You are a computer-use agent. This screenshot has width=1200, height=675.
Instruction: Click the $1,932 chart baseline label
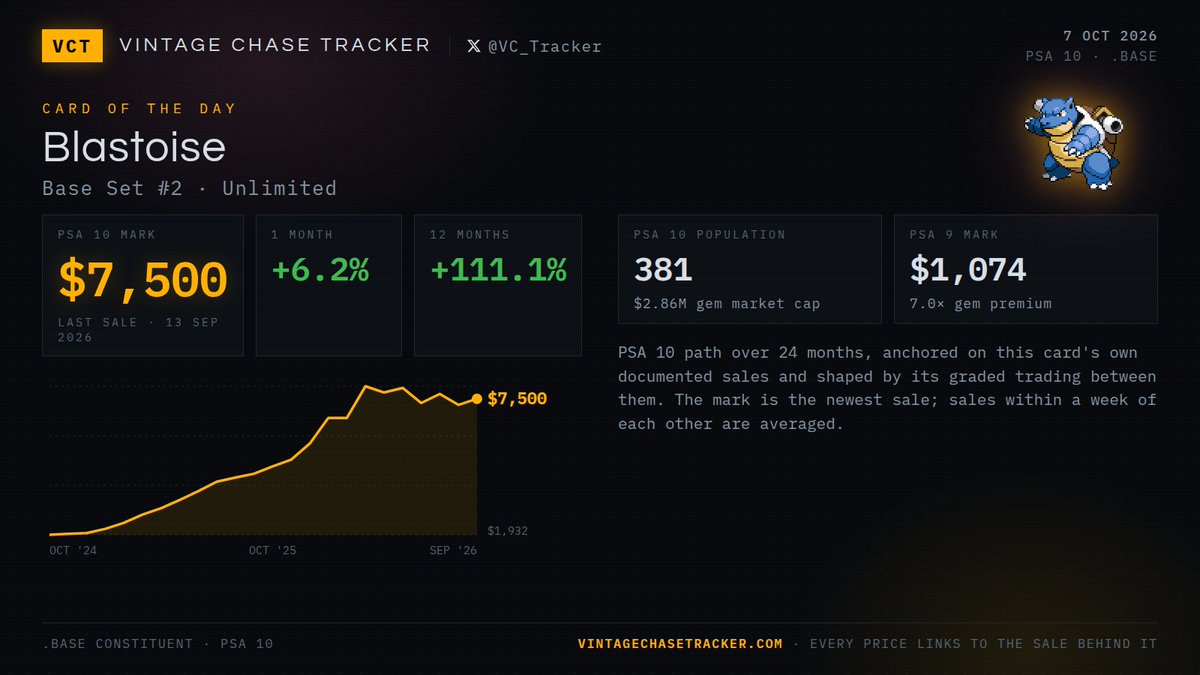[508, 531]
